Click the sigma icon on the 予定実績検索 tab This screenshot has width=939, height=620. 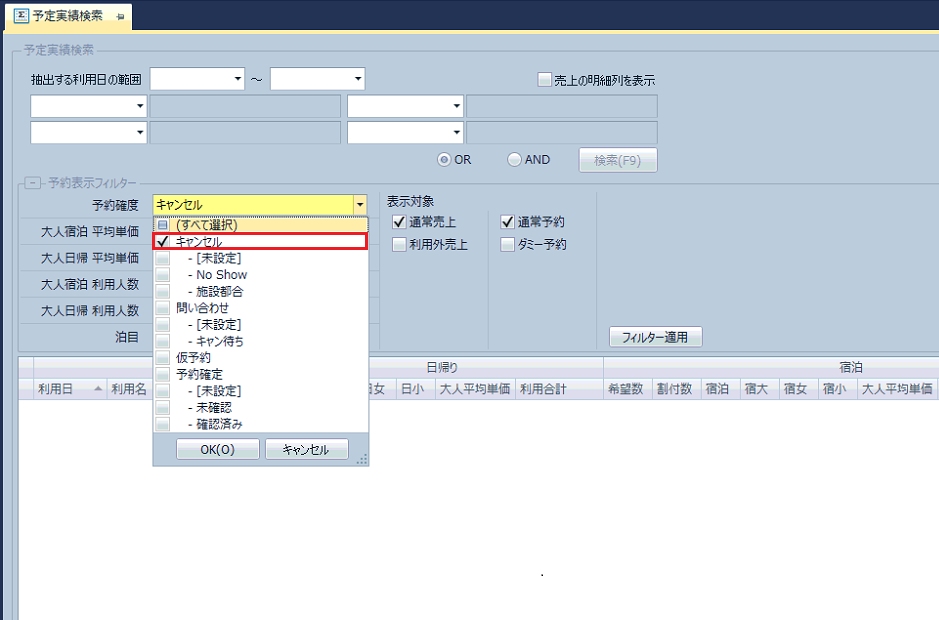point(20,16)
